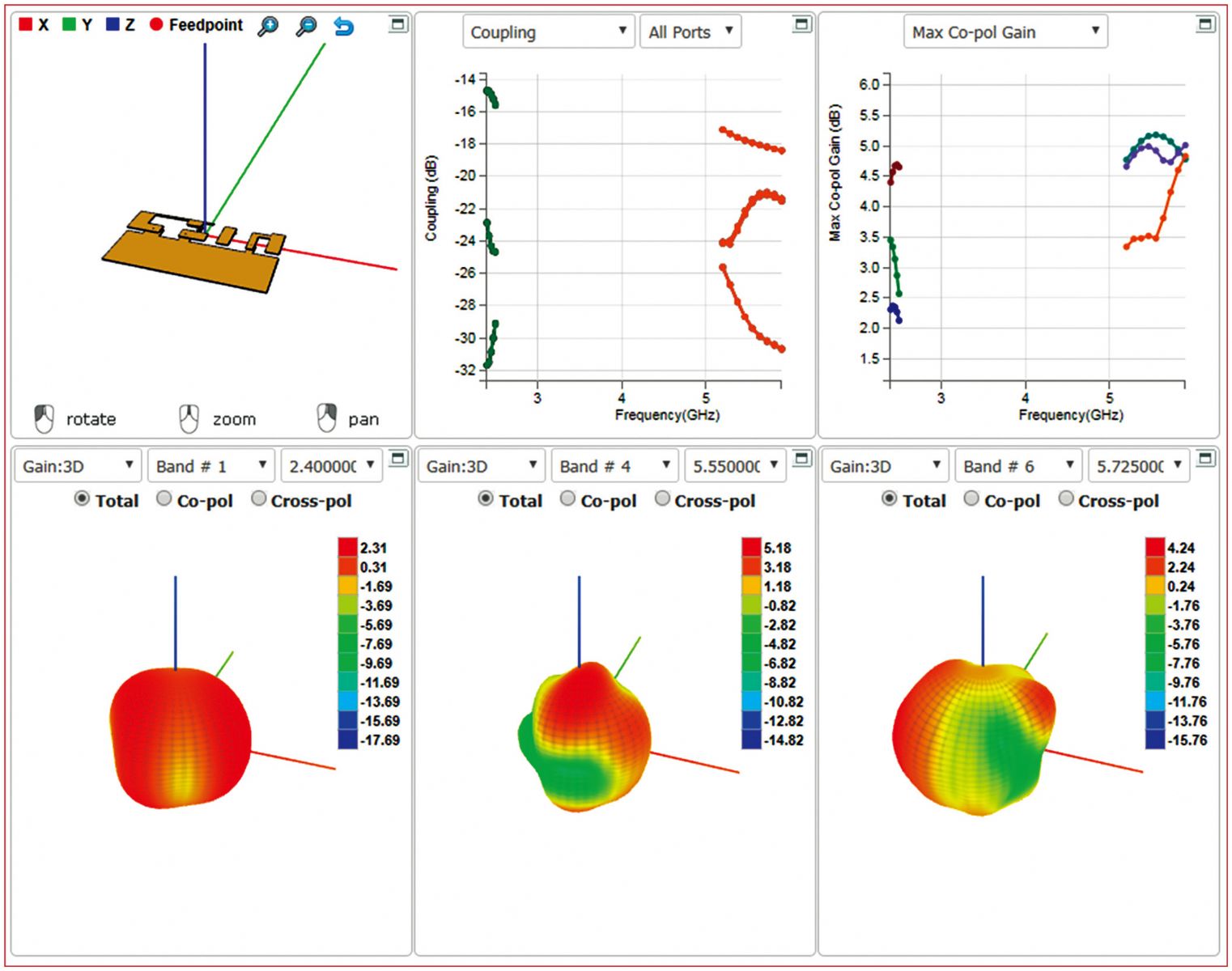Open Gain:3D dropdown in Band # 1 panel
Image resolution: width=1232 pixels, height=971 pixels.
point(78,466)
